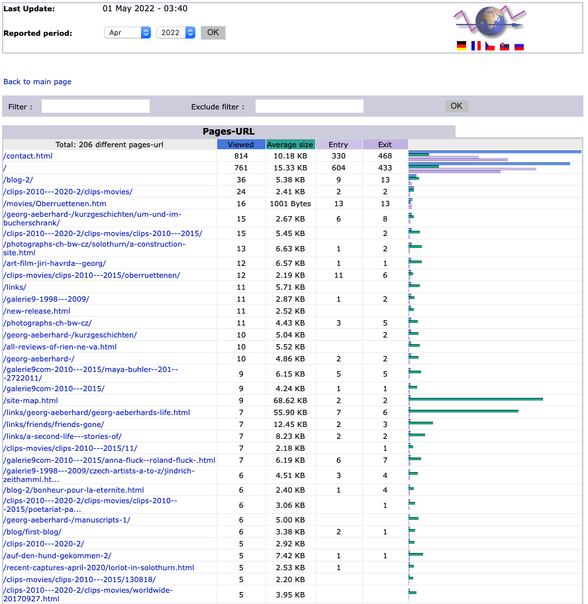Open the um-und-im-bucherschrank link
The image size is (588, 604).
click(x=92, y=219)
